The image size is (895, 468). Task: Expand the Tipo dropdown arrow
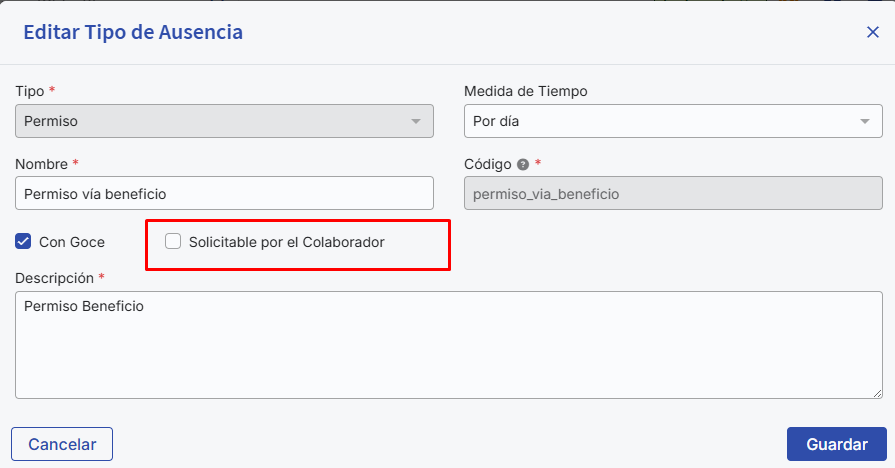pos(416,122)
